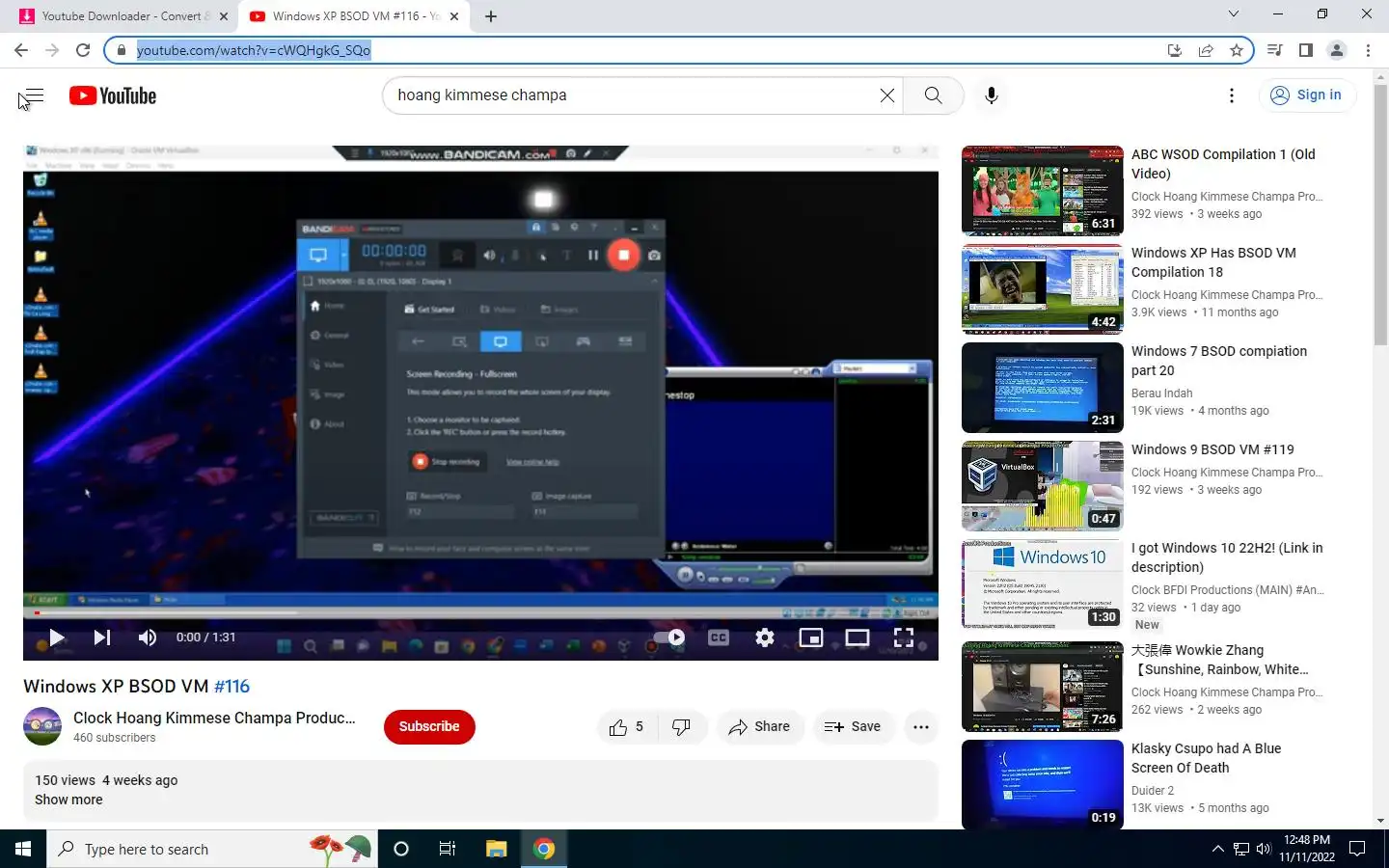Share this video
The width and height of the screenshot is (1389, 868).
tap(759, 727)
